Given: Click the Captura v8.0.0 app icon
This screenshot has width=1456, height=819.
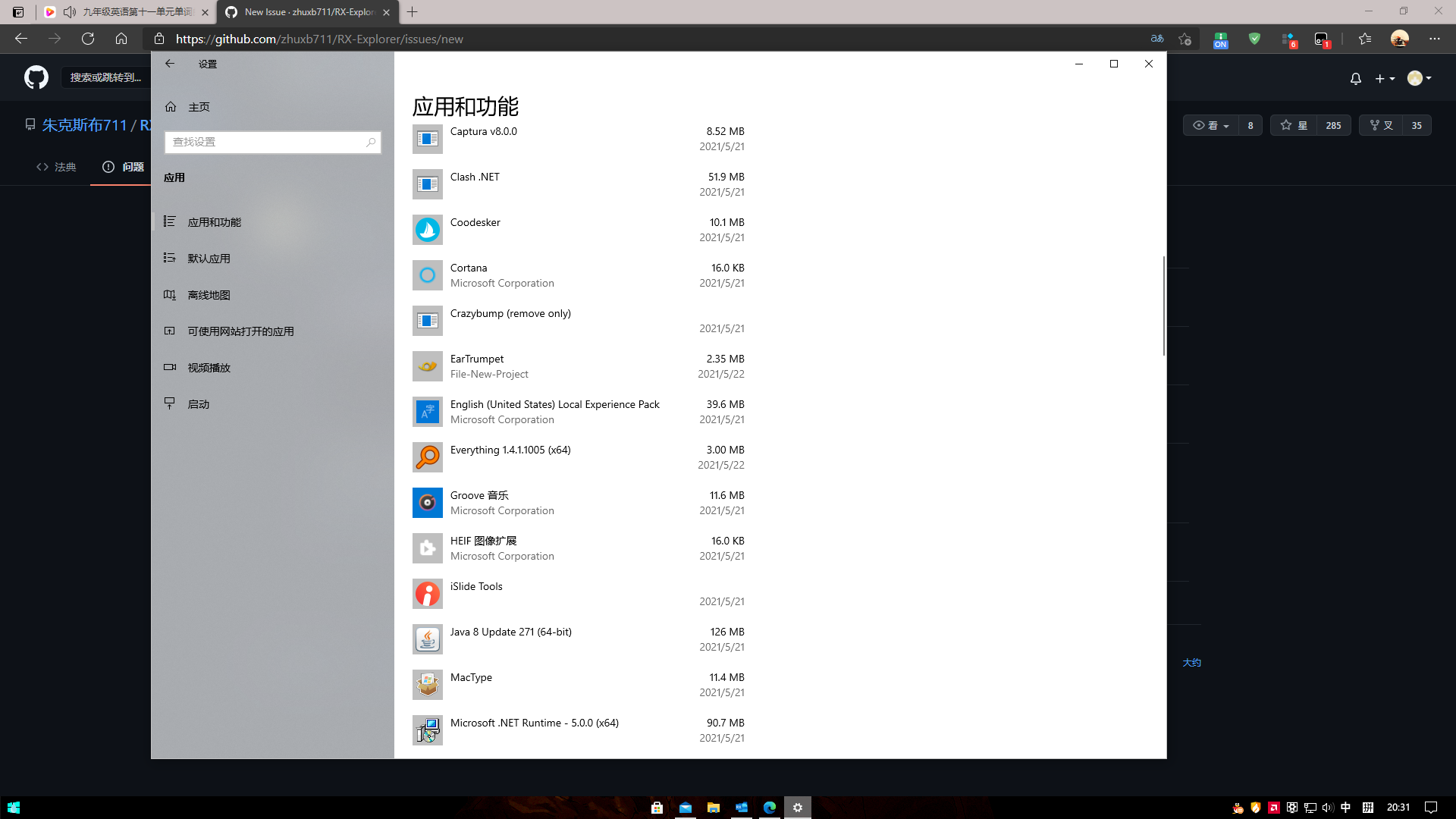Looking at the screenshot, I should 428,139.
